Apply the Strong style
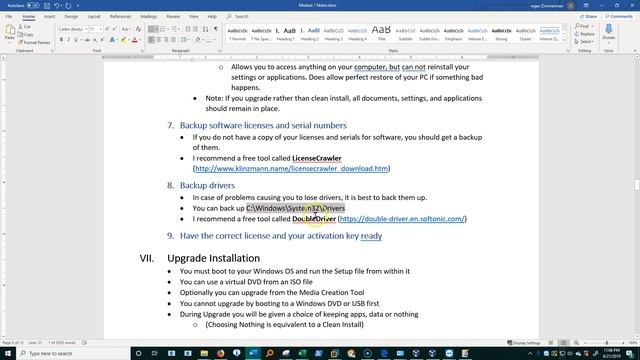640x360 pixels. 501,34
